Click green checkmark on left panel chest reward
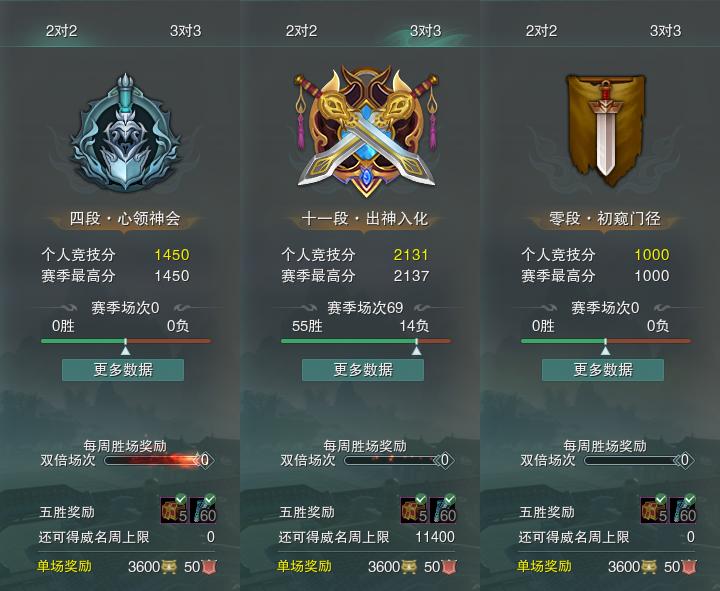Viewport: 720px width, 591px height. [x=181, y=499]
